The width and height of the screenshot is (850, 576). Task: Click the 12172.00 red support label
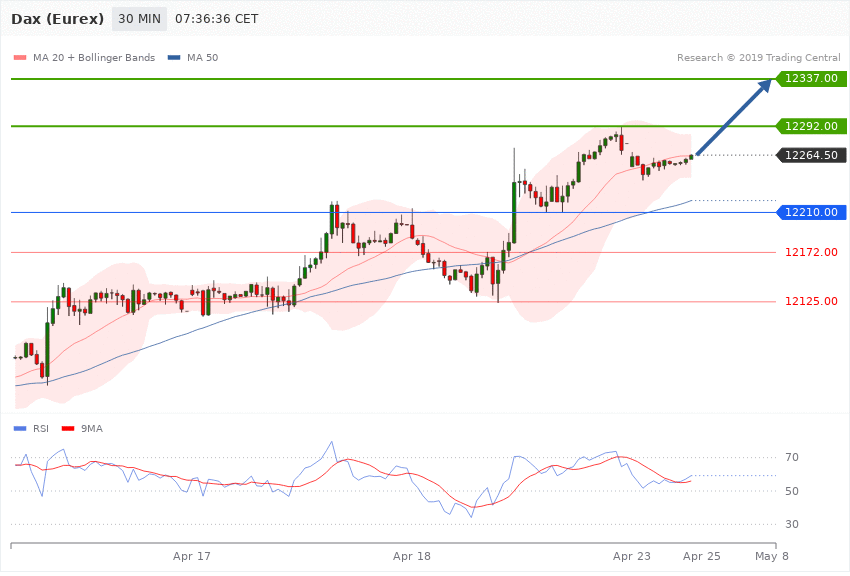811,253
